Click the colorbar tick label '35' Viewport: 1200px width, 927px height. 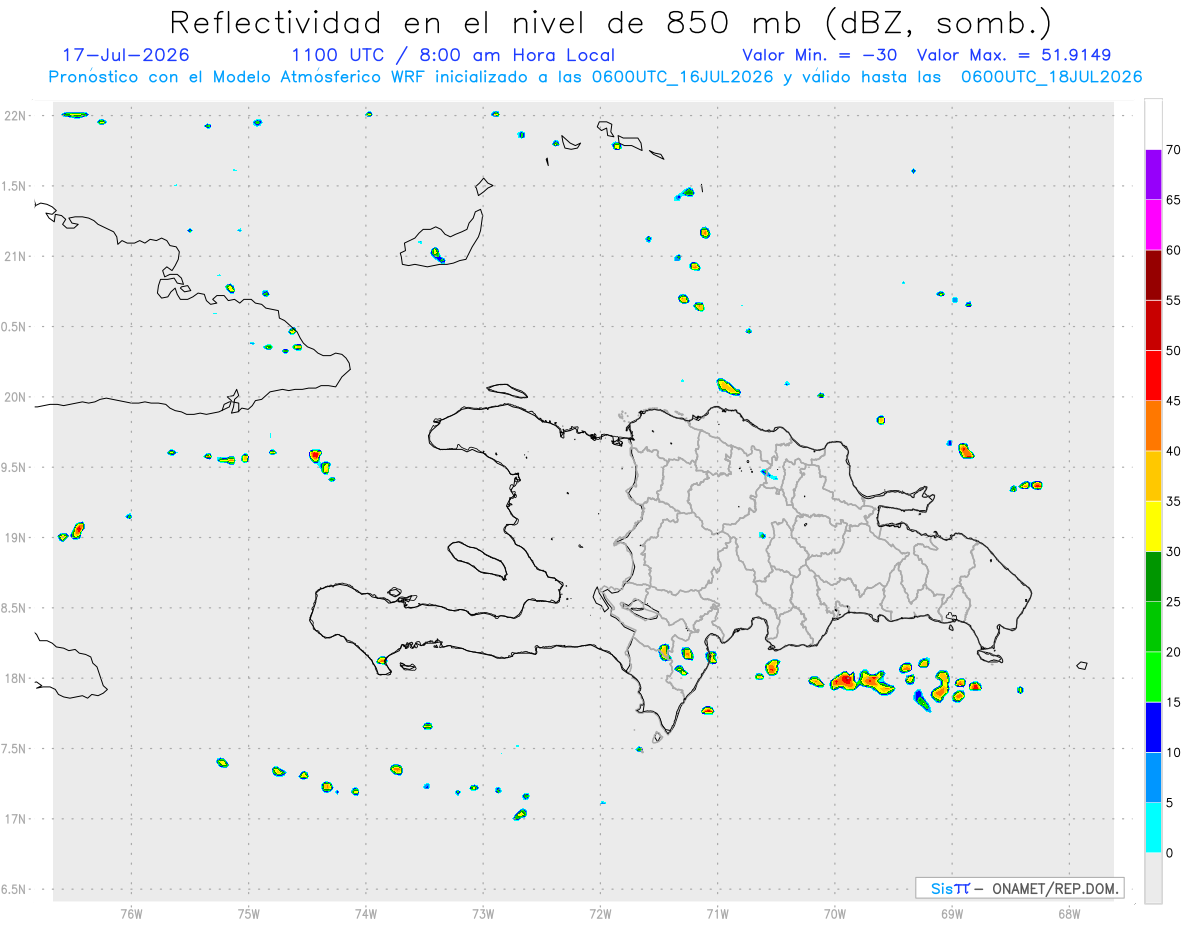tap(1174, 501)
